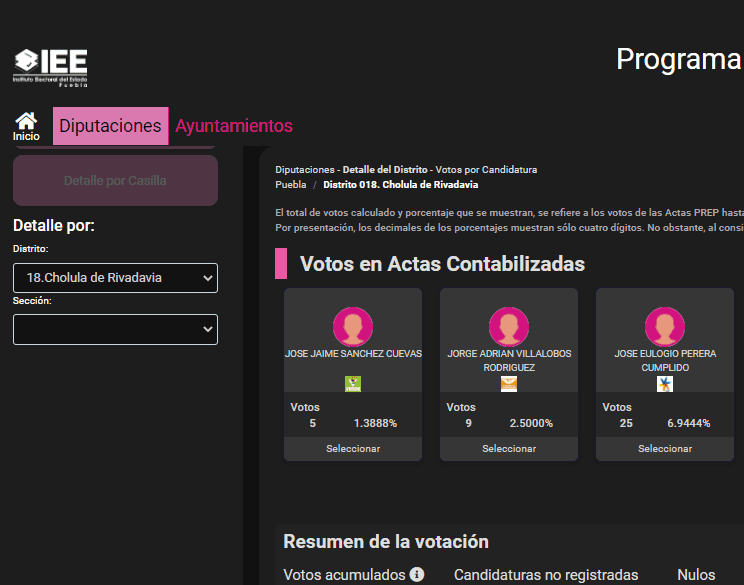The height and width of the screenshot is (585, 744).
Task: Click Jose Jaime Sanchez Cuevas avatar
Action: 353,326
